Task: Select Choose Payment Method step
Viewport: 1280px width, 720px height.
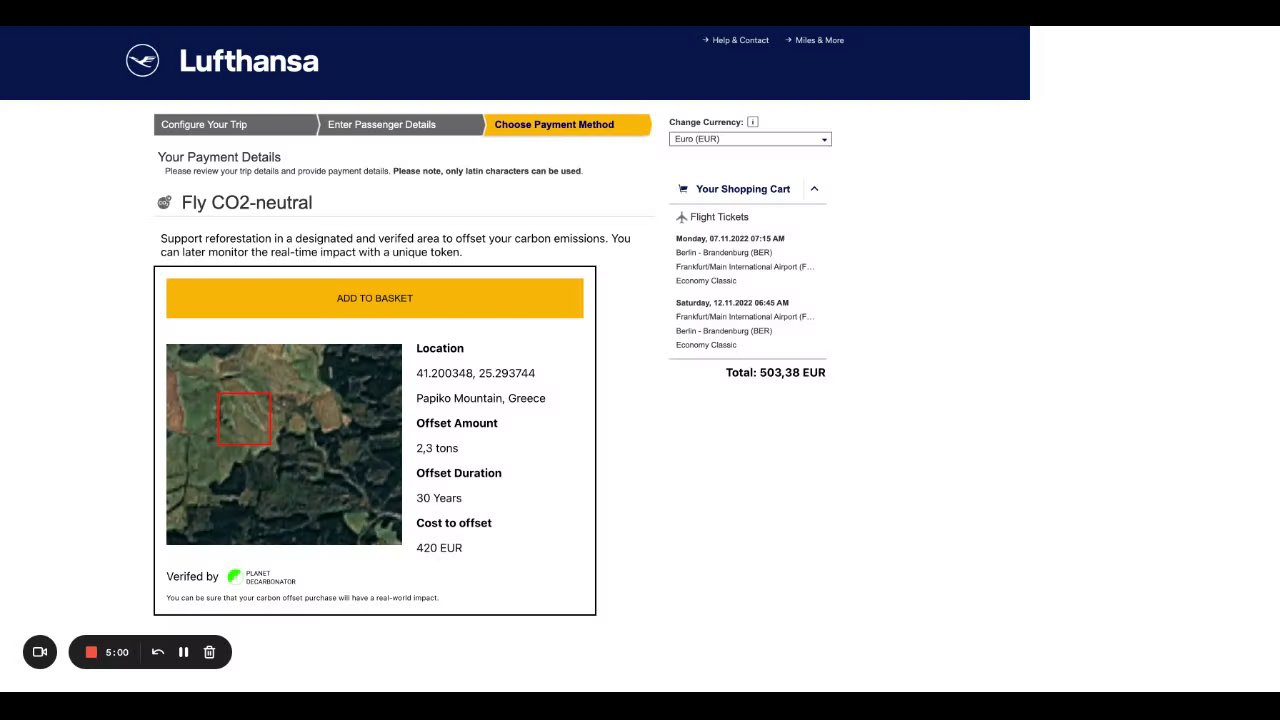Action: click(567, 125)
